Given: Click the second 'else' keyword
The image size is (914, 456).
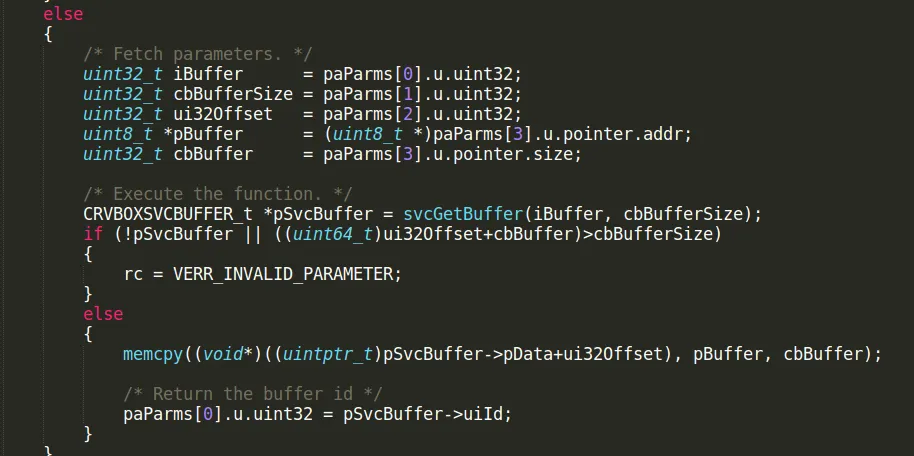Looking at the screenshot, I should coord(103,314).
